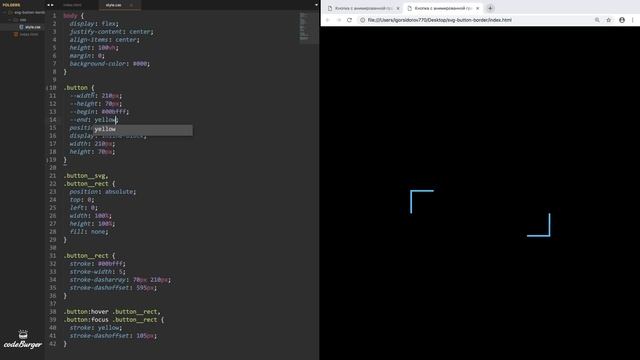
Task: Click the zoom magnifier icon in address bar
Action: point(597,20)
